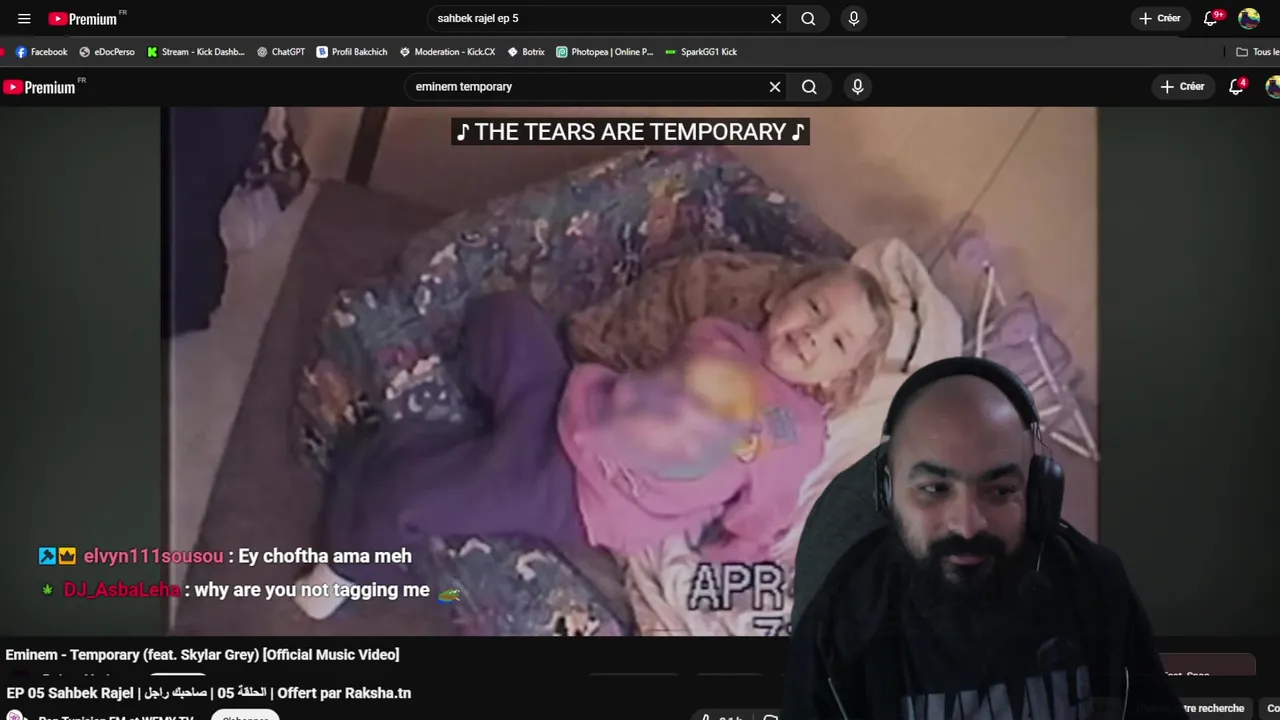
Task: Open the 'Photopea | Online P...' bookmark
Action: pos(605,52)
